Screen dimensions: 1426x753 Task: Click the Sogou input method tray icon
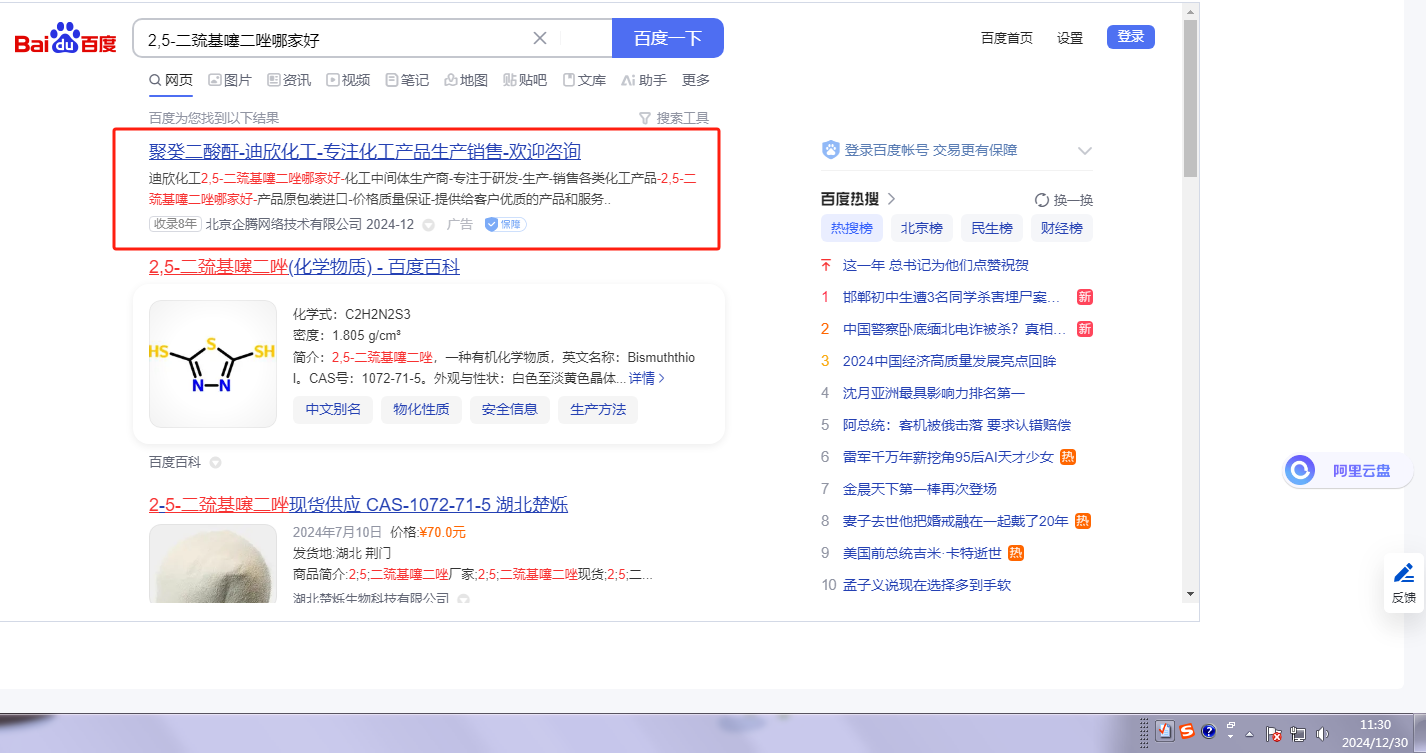[x=1186, y=732]
